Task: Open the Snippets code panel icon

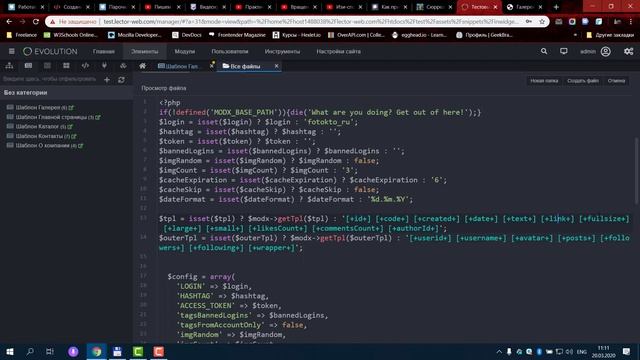Action: point(85,66)
